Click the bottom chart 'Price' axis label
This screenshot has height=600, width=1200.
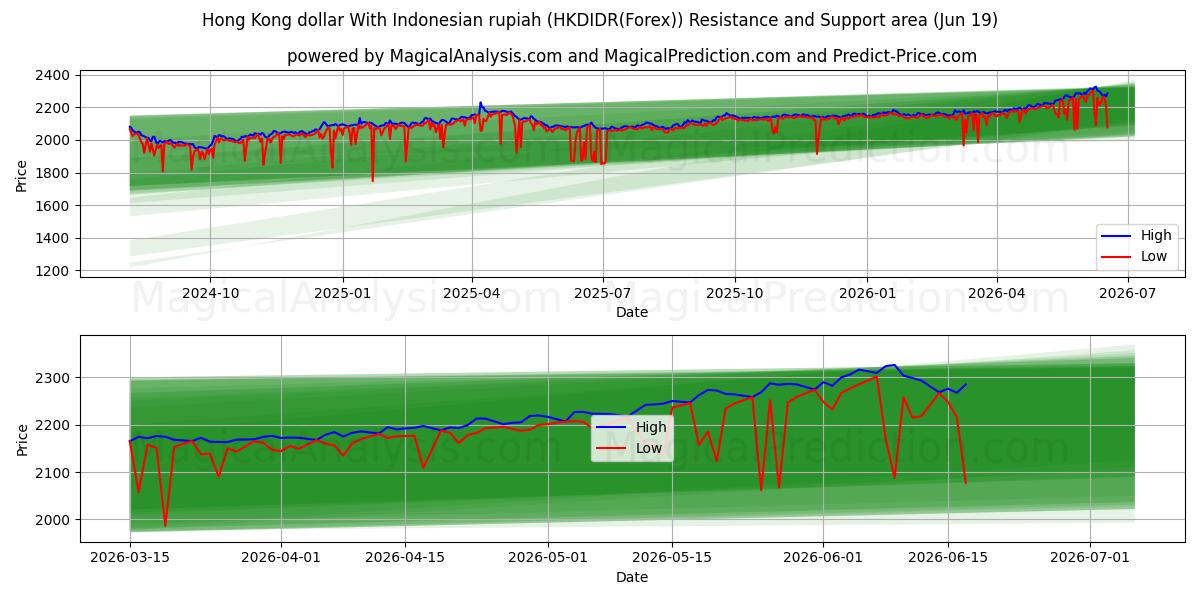22,439
